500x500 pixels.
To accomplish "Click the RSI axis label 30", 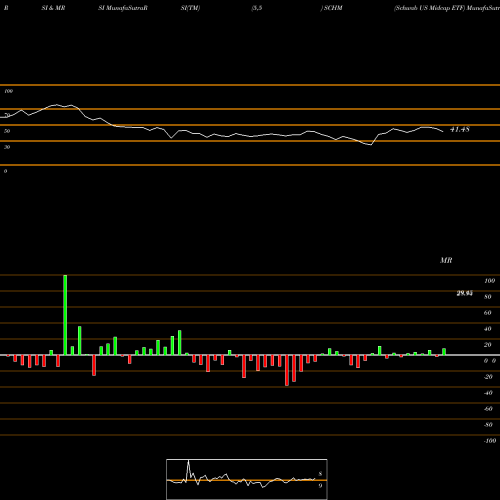I will pos(7,147).
